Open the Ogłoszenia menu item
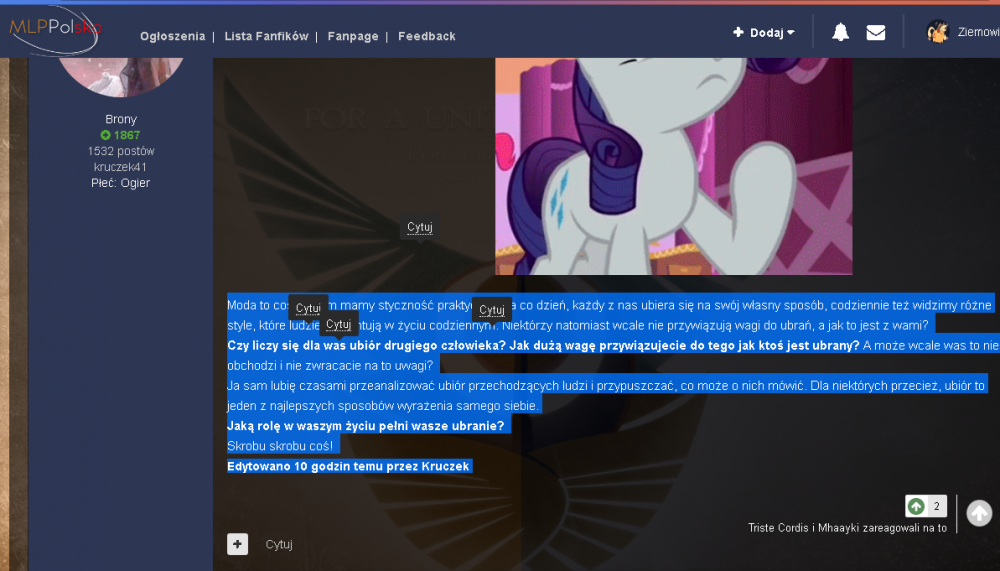The height and width of the screenshot is (571, 1000). [172, 36]
